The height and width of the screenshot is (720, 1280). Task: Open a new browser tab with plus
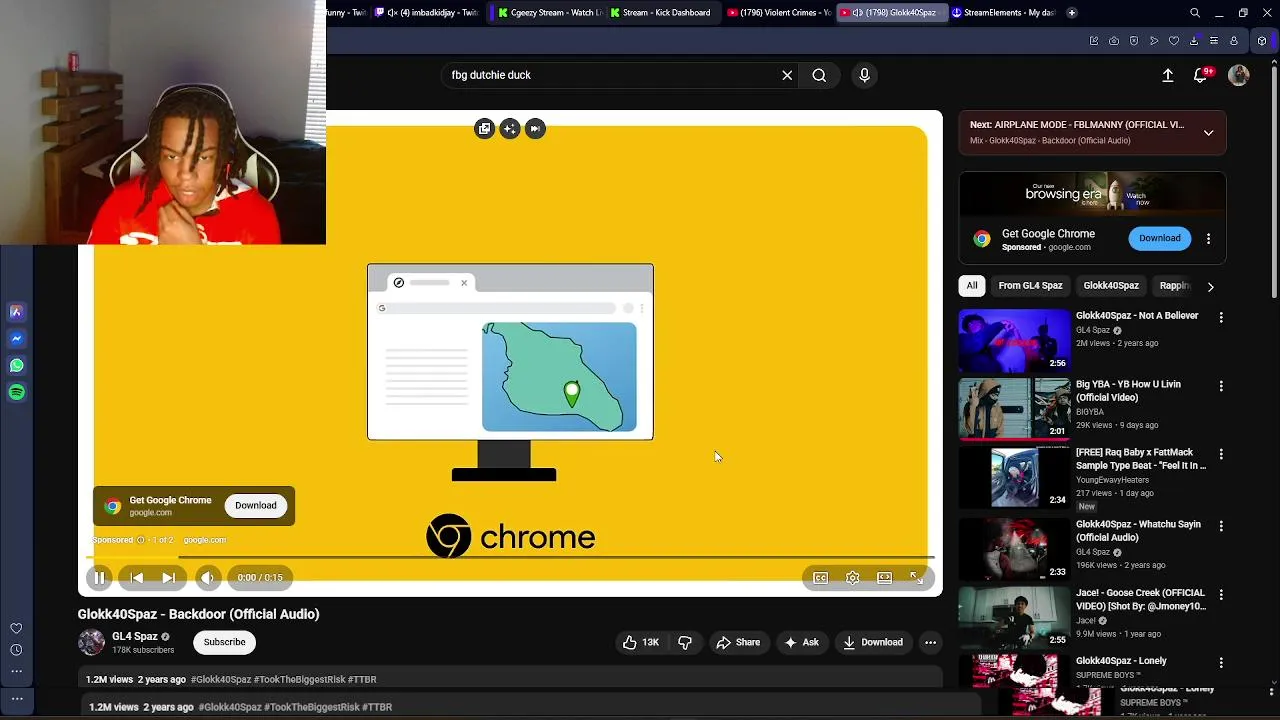pos(1072,13)
